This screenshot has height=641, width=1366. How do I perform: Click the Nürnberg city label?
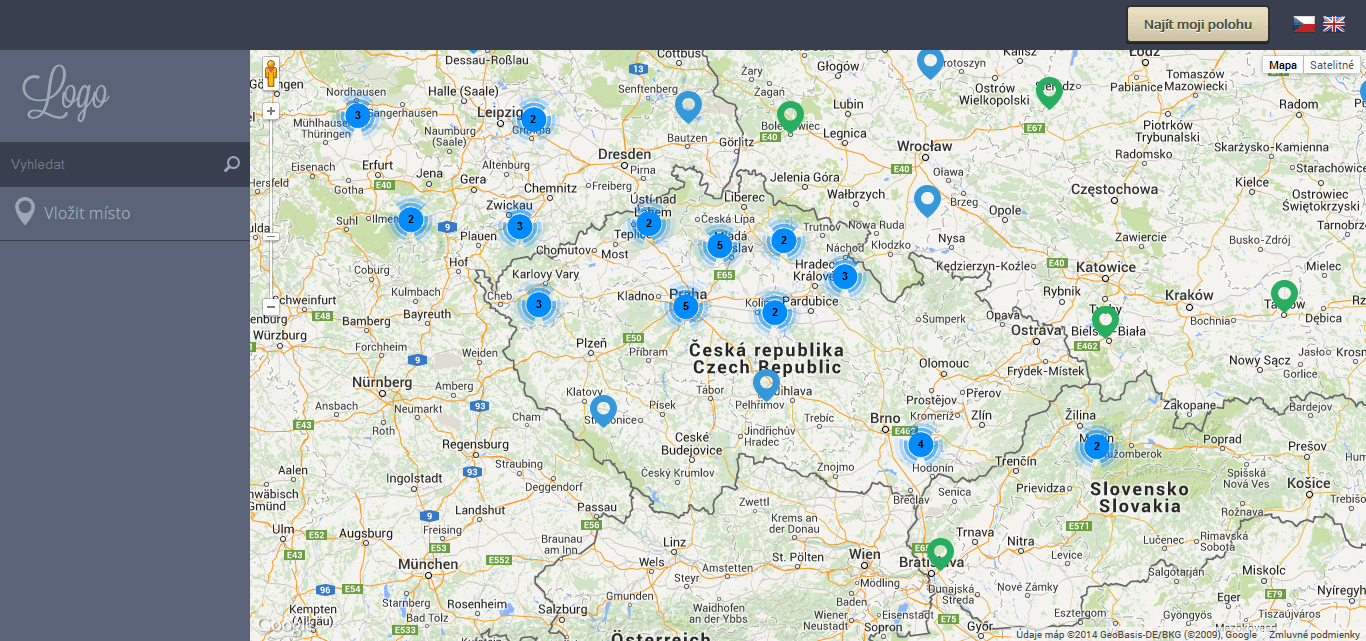(x=382, y=382)
